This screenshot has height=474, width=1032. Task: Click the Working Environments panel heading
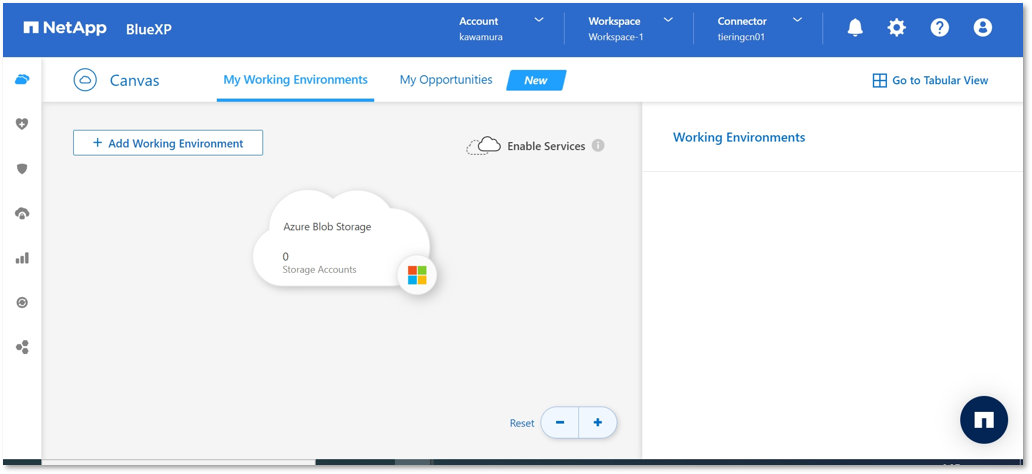point(738,138)
